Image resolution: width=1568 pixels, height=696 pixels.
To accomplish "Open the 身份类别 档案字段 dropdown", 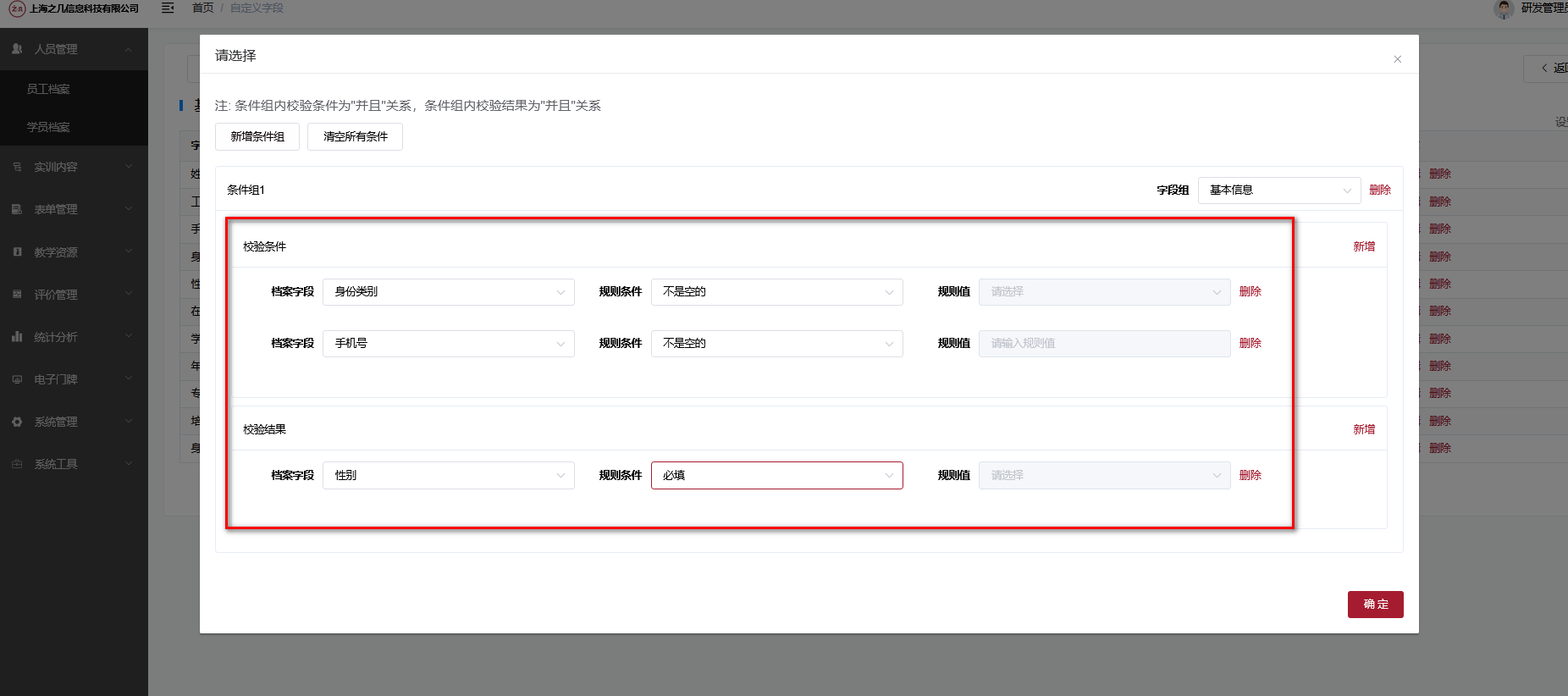I will coord(449,292).
